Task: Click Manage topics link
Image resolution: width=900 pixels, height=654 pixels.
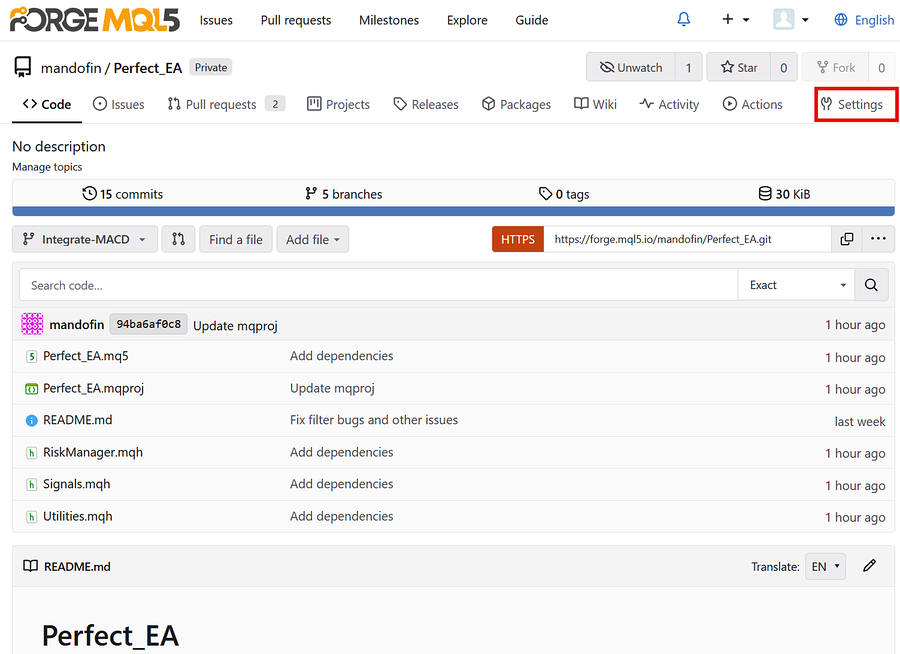Action: click(47, 167)
